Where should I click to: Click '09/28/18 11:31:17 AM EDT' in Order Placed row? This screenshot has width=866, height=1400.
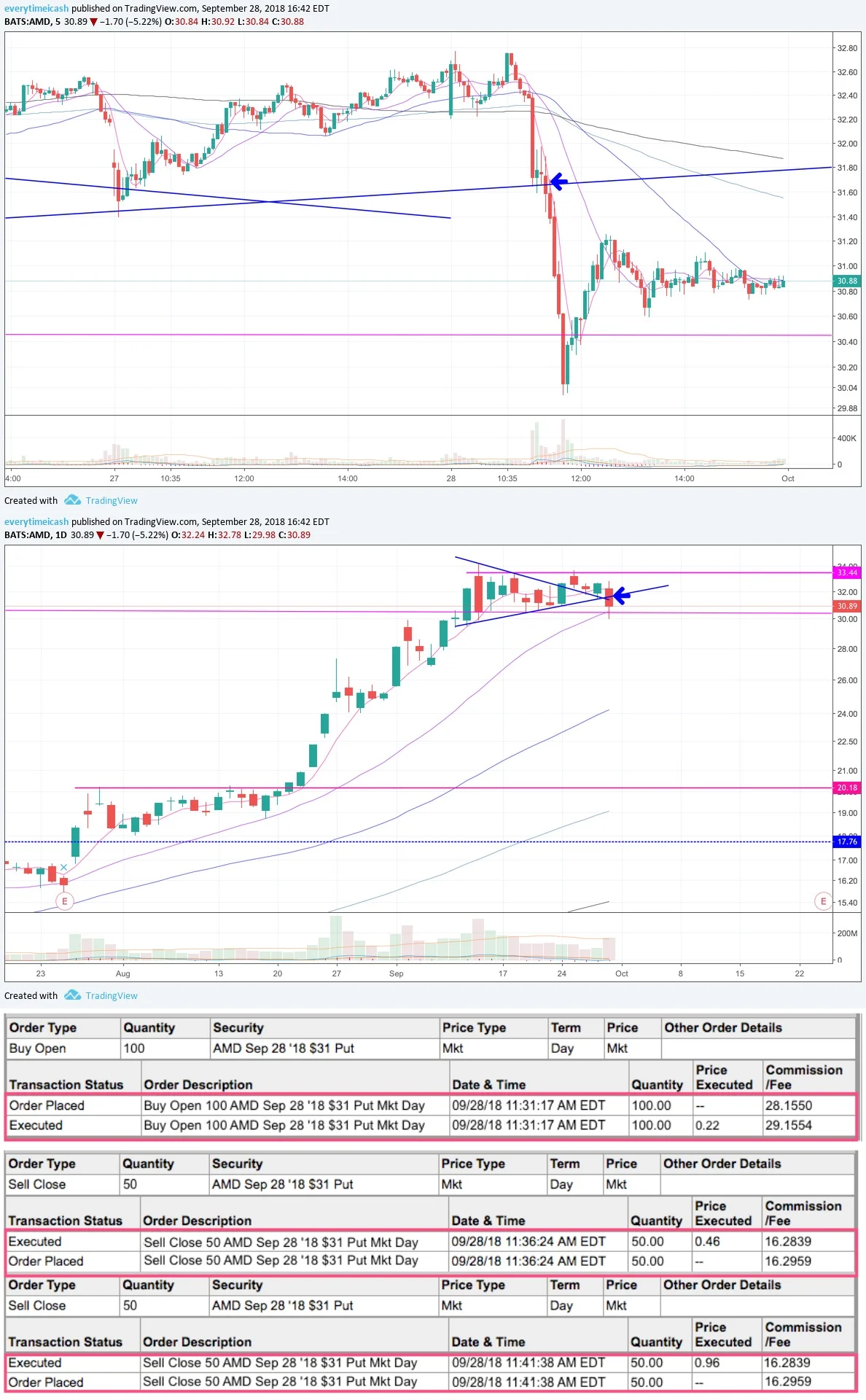pos(528,1105)
